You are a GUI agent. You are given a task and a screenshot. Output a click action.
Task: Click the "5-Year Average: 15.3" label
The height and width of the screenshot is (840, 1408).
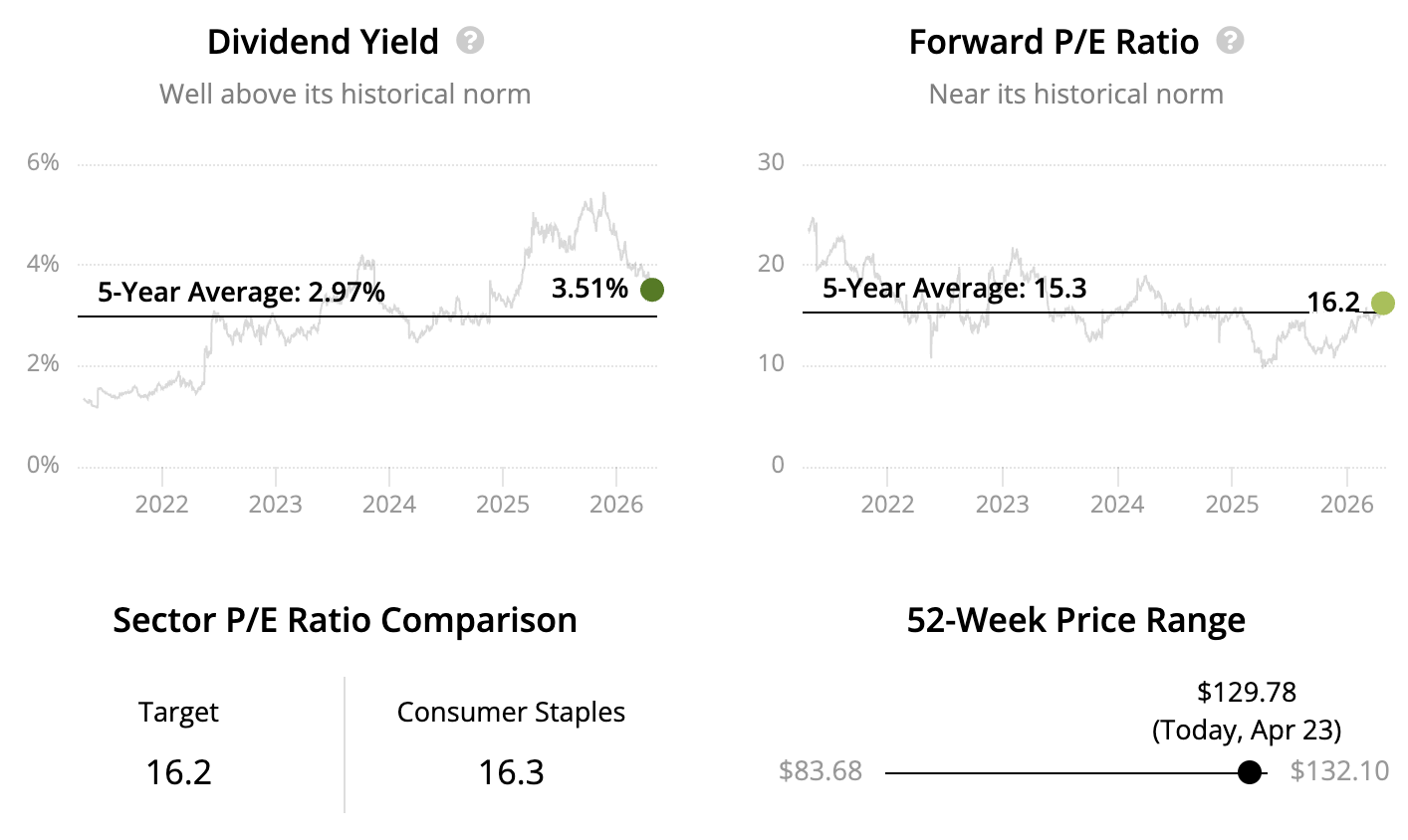click(954, 289)
